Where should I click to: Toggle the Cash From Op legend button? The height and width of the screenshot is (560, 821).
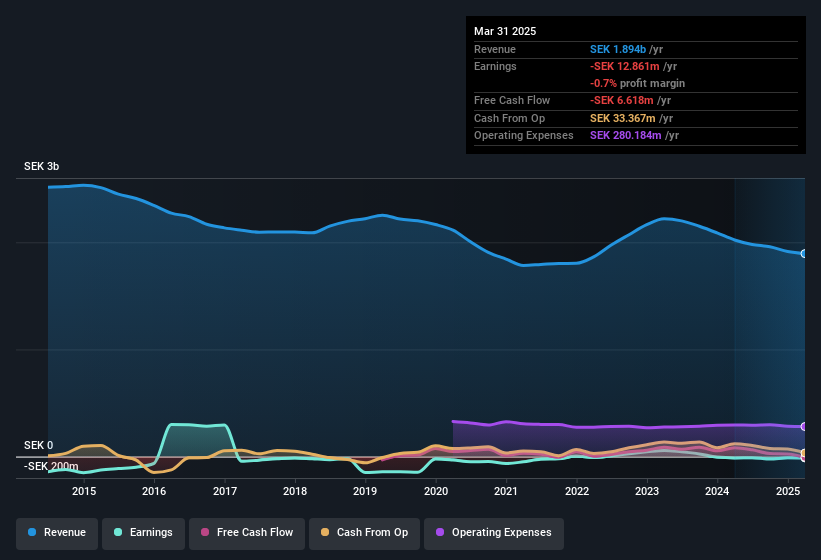(x=364, y=533)
